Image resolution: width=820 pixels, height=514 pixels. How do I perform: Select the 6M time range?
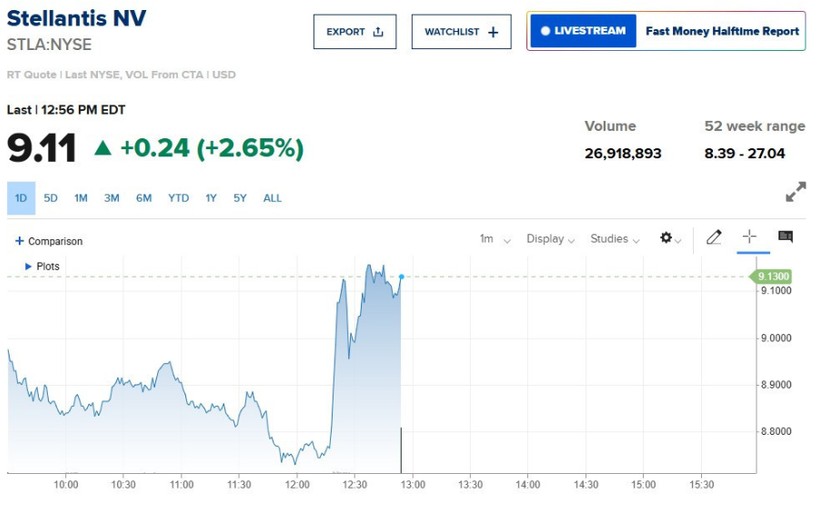click(x=144, y=198)
